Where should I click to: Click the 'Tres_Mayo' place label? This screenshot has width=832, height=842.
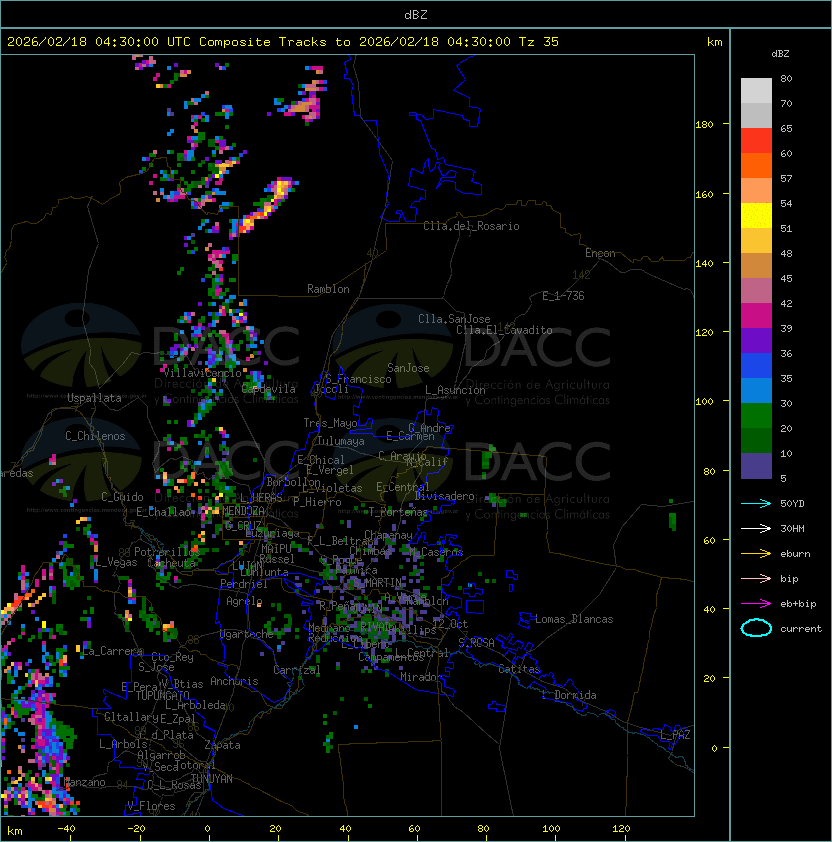click(330, 423)
